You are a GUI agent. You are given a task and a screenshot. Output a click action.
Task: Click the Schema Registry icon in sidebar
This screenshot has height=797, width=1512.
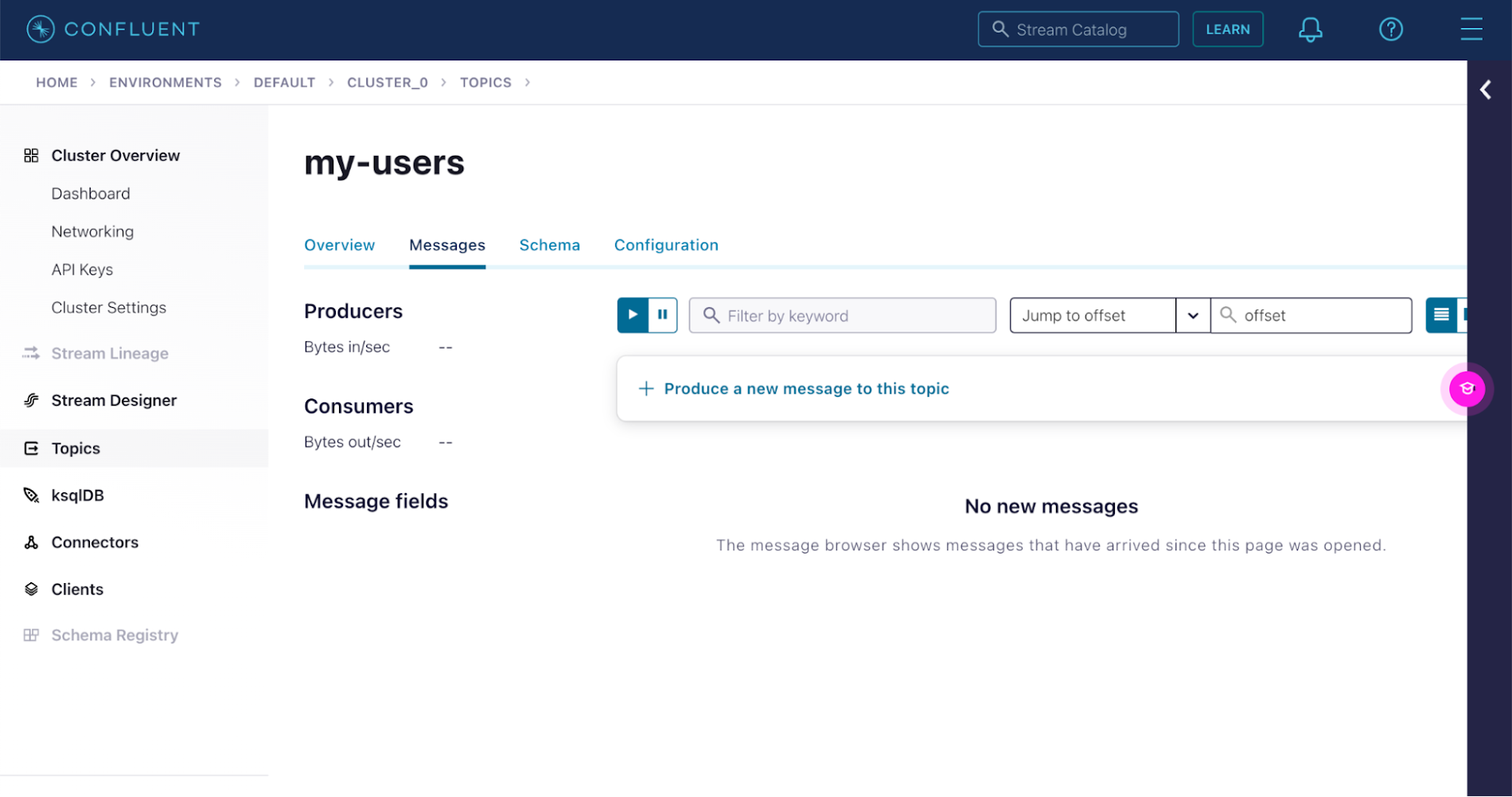pos(31,636)
